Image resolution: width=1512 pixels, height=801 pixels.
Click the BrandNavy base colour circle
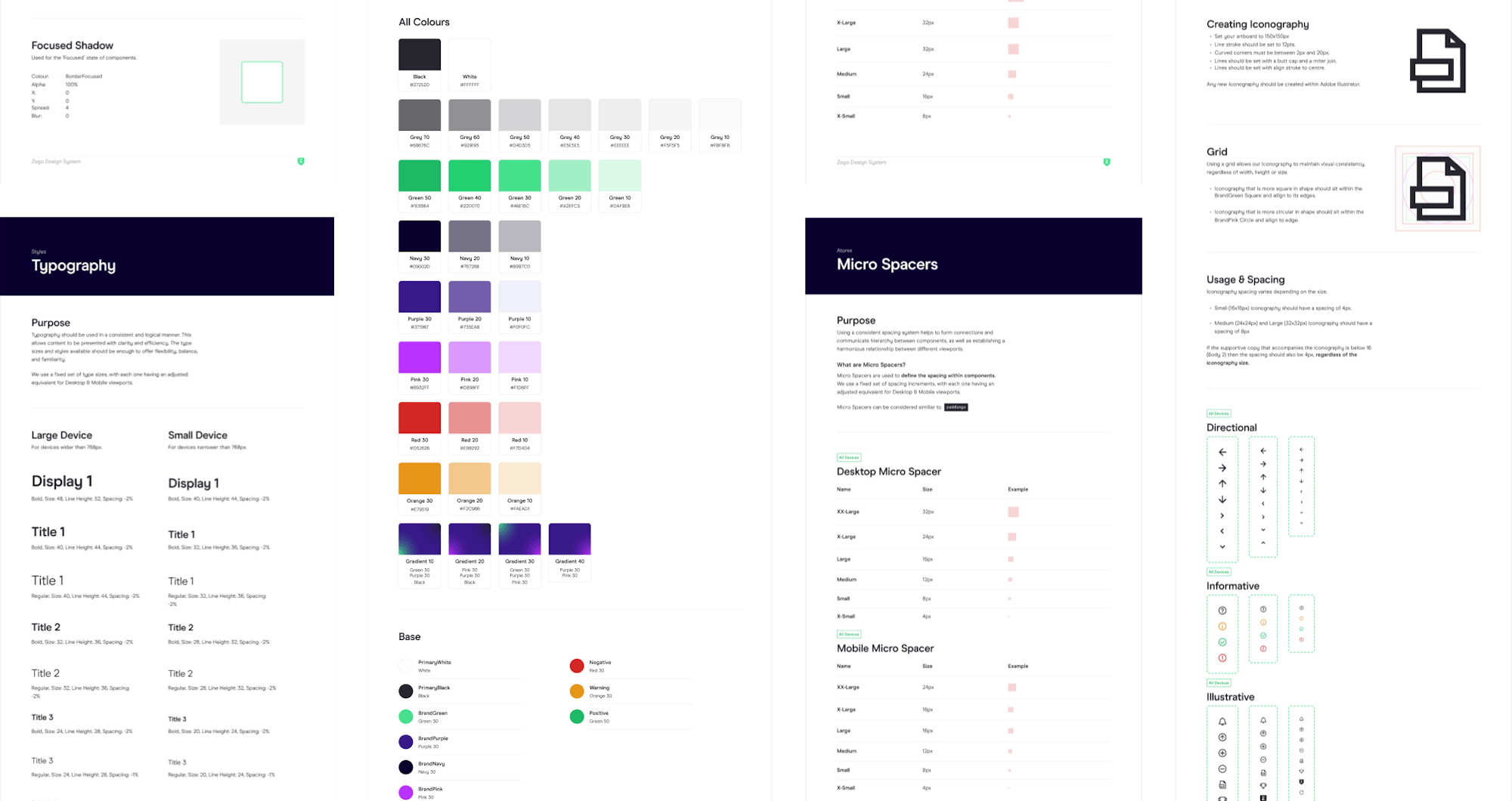tap(406, 767)
